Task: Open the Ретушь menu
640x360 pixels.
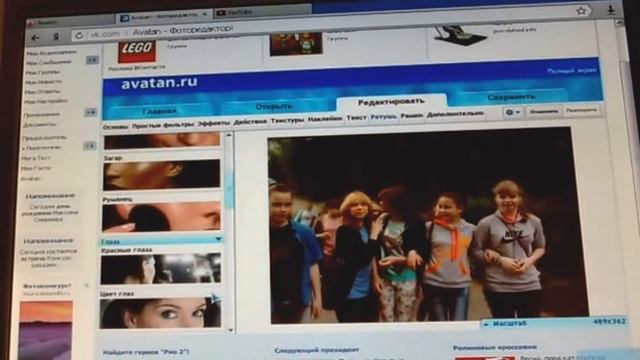Action: click(x=384, y=117)
